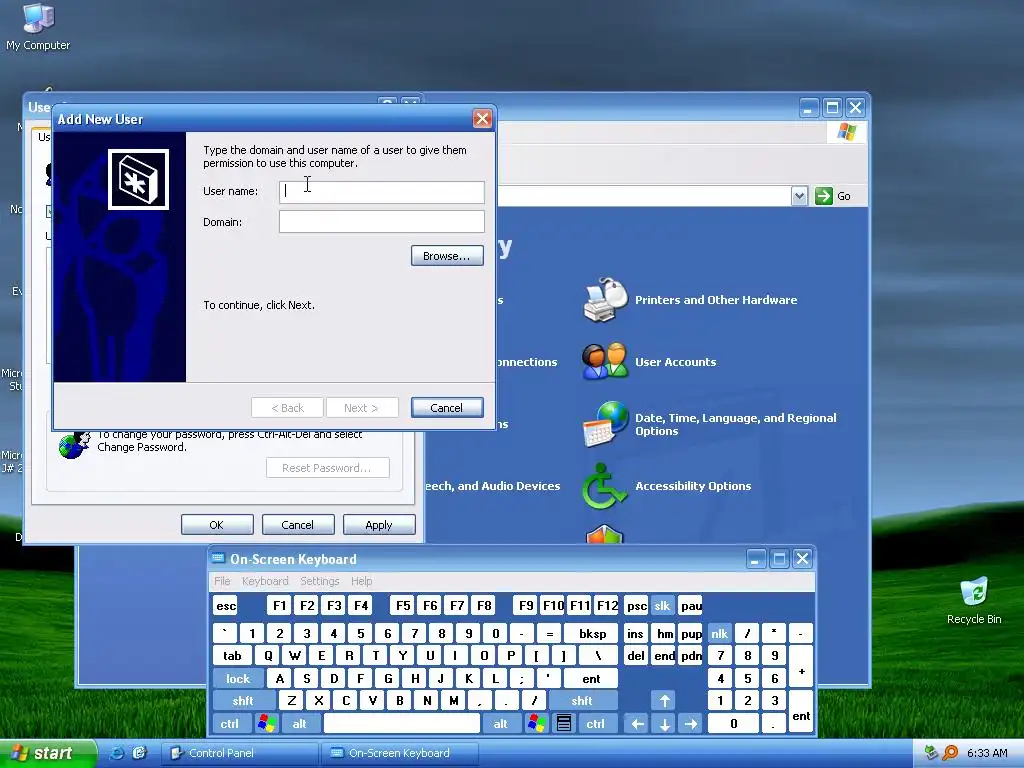Open Date, Time, Language, and Regional Options icon

(605, 424)
